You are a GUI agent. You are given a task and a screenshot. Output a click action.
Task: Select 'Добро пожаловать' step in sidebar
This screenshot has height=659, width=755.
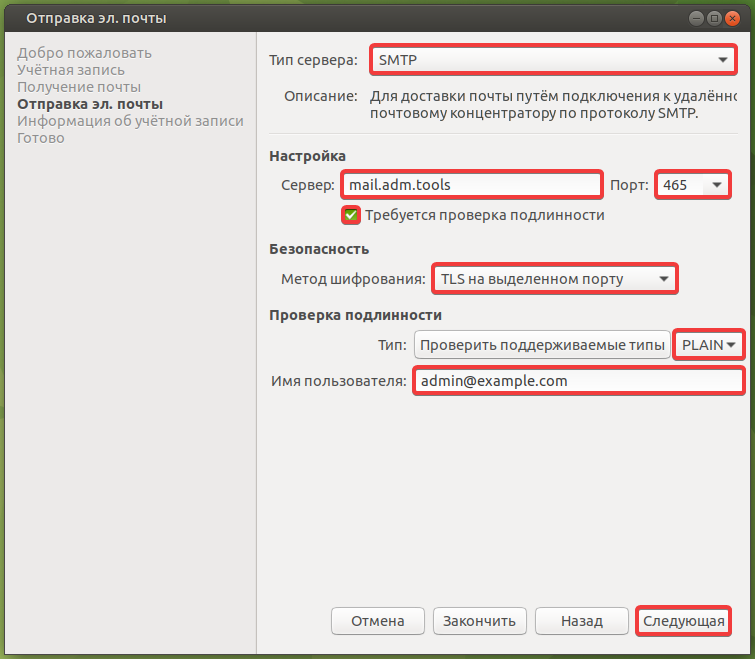[84, 53]
